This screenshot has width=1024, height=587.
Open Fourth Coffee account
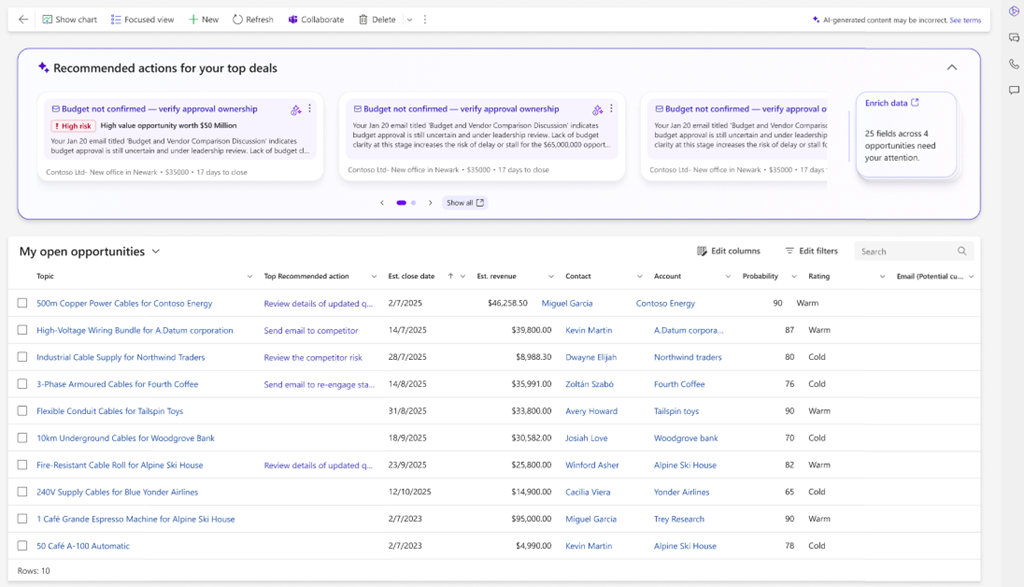coord(679,384)
